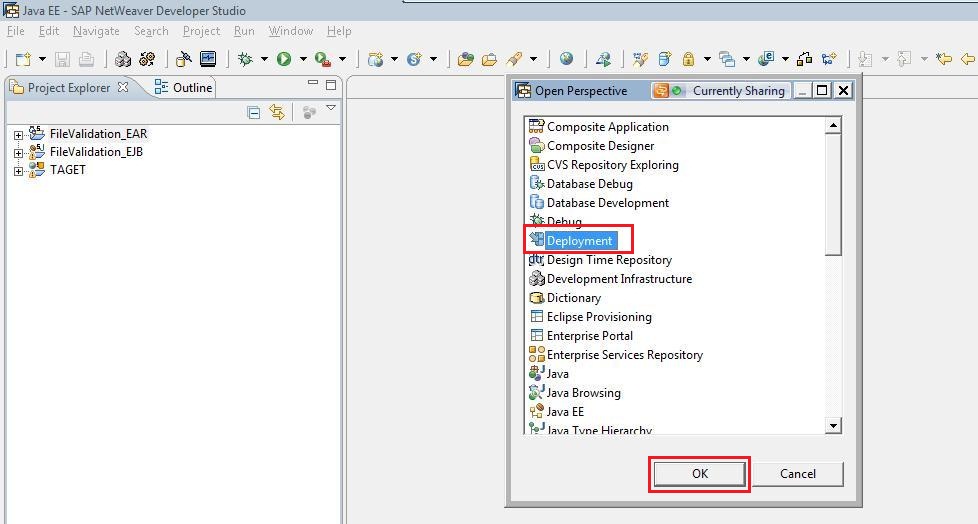Open the Run dropdown arrow
This screenshot has height=524, width=978.
[x=303, y=59]
